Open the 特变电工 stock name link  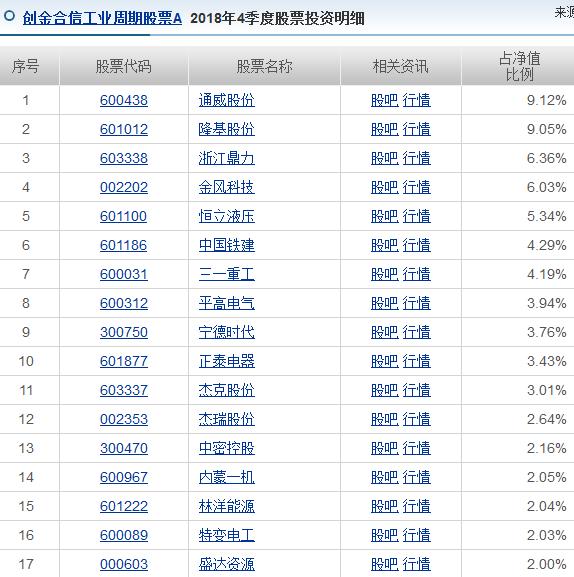pos(227,535)
